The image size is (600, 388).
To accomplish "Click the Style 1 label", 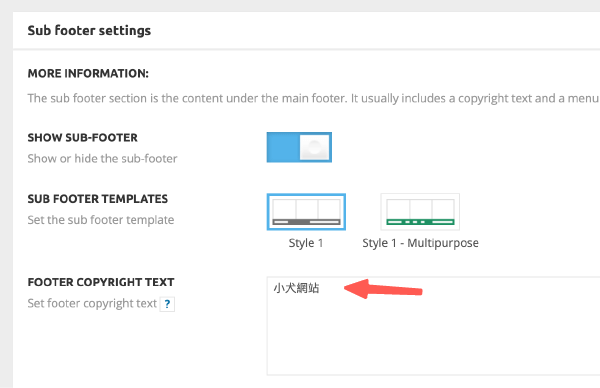I will click(x=306, y=243).
